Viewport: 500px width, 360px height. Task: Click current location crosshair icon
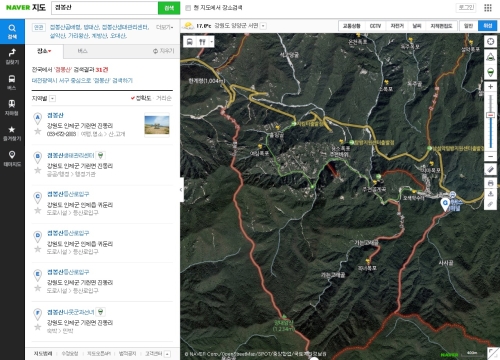click(490, 41)
